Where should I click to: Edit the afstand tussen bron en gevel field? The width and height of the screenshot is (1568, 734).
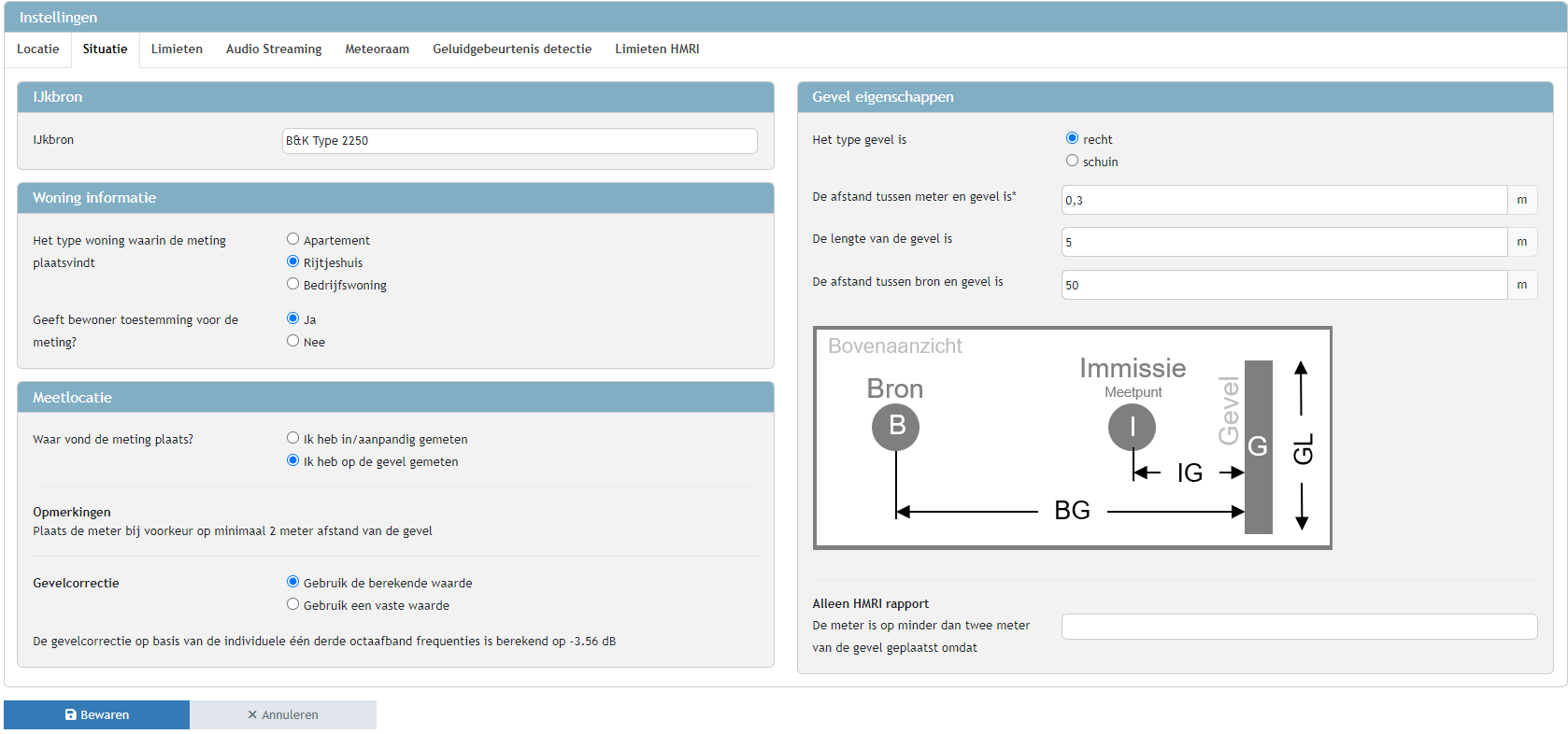[x=1284, y=285]
